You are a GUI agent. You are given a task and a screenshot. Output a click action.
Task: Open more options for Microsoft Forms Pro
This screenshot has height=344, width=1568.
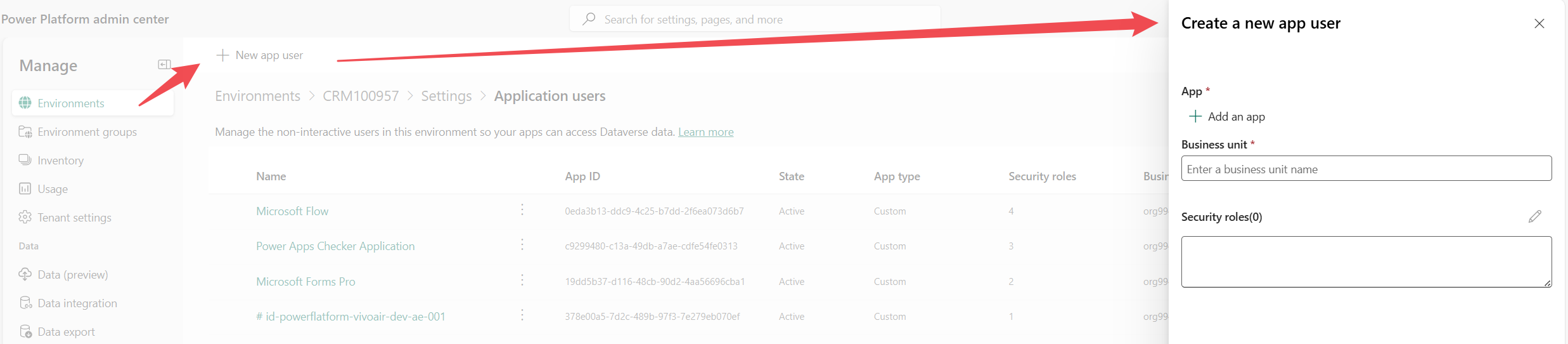(x=522, y=281)
